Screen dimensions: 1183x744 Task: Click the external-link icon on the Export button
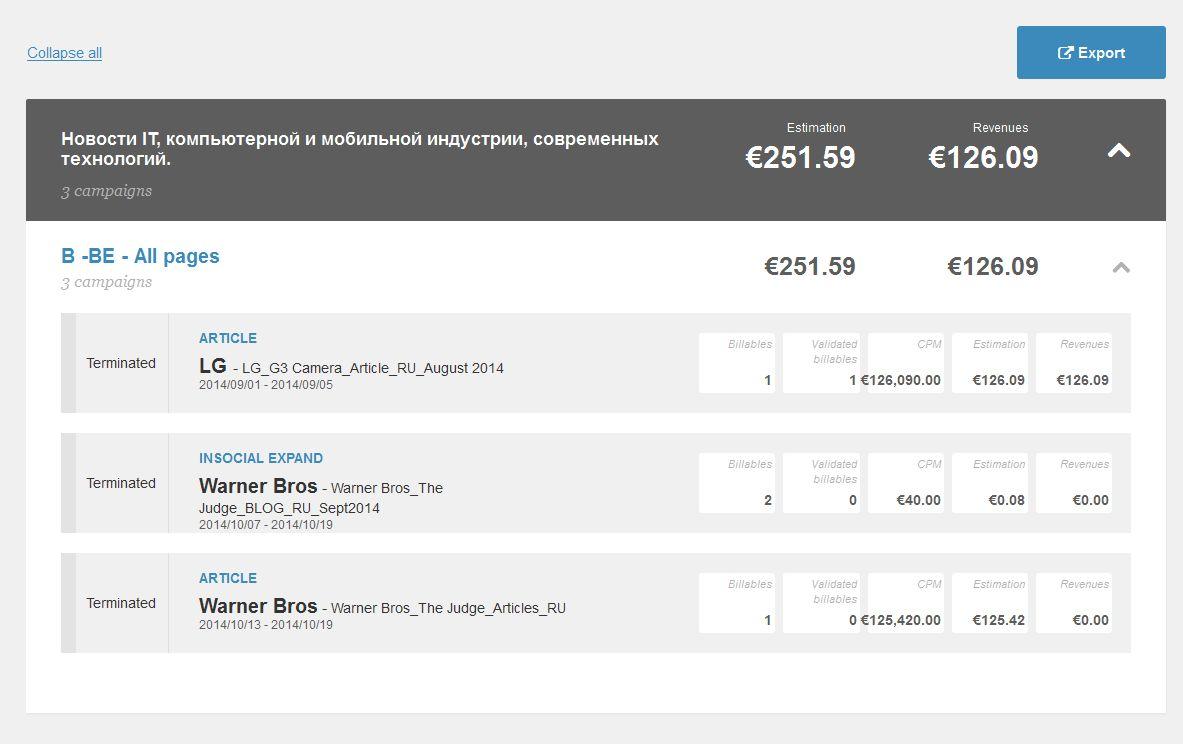[1065, 53]
